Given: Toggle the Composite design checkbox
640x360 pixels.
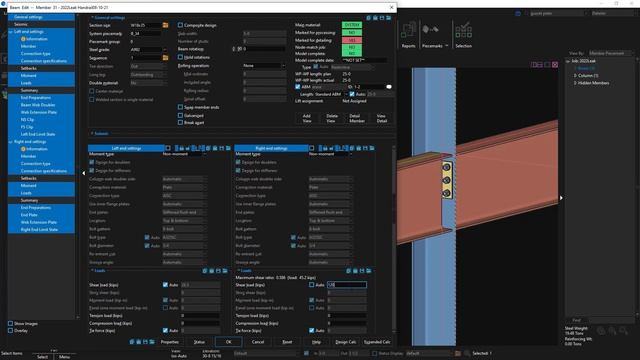Looking at the screenshot, I should click(x=180, y=25).
